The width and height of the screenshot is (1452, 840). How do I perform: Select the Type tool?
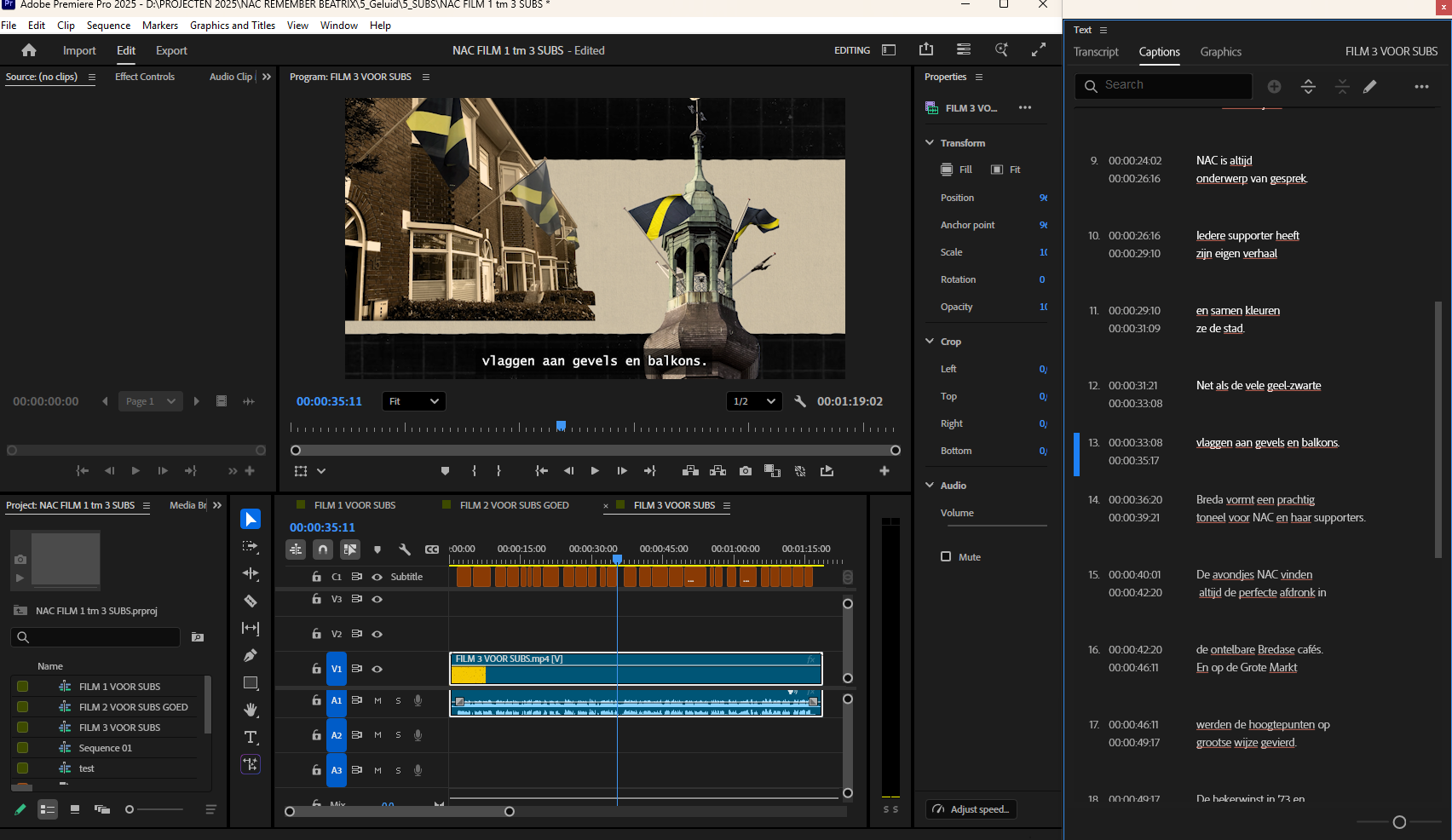[x=251, y=737]
